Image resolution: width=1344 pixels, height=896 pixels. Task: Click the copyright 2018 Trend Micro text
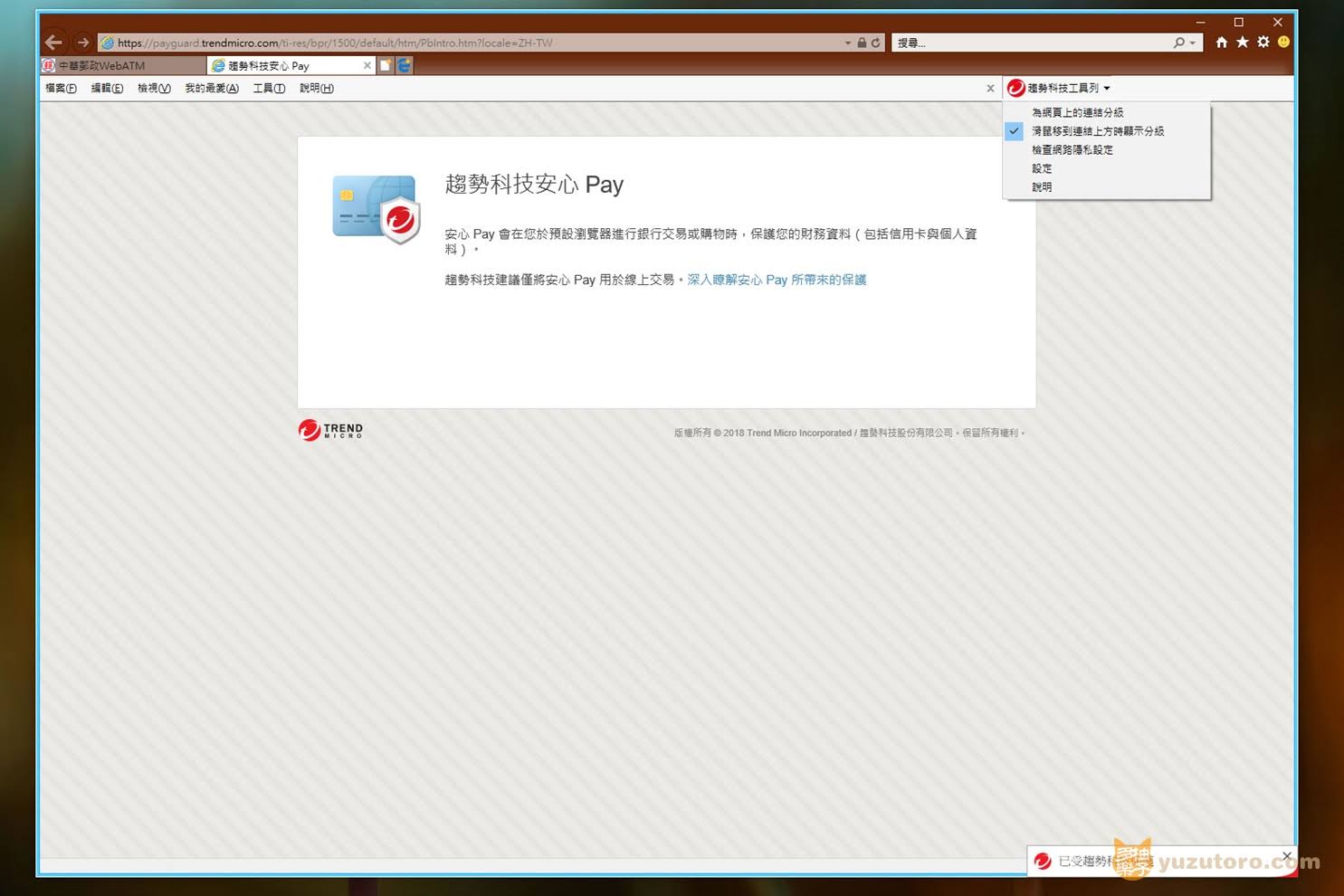click(849, 433)
